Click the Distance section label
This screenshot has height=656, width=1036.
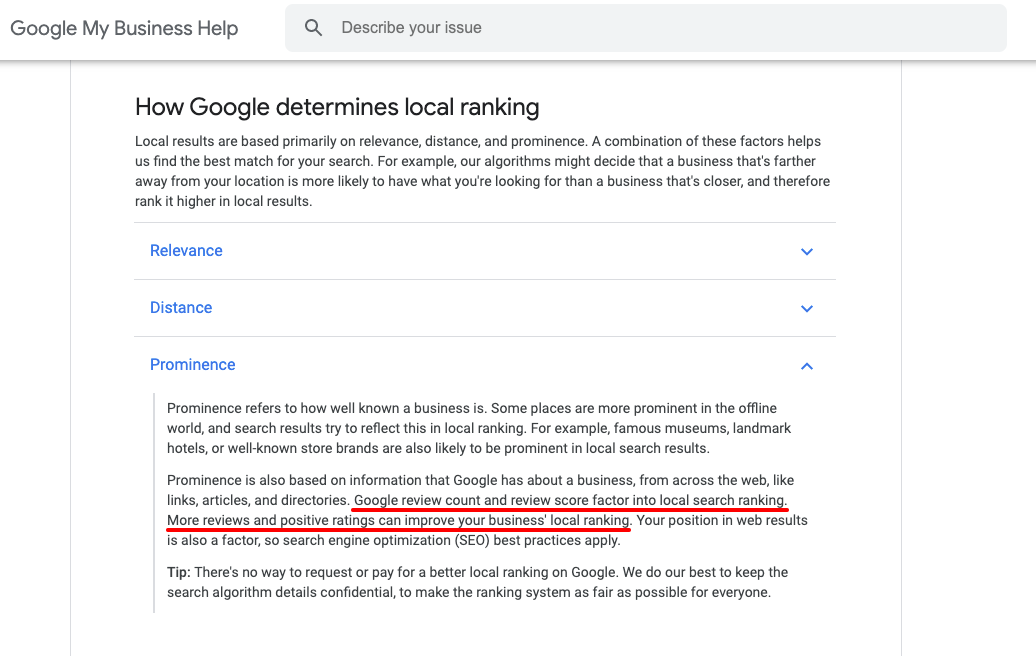pos(181,308)
